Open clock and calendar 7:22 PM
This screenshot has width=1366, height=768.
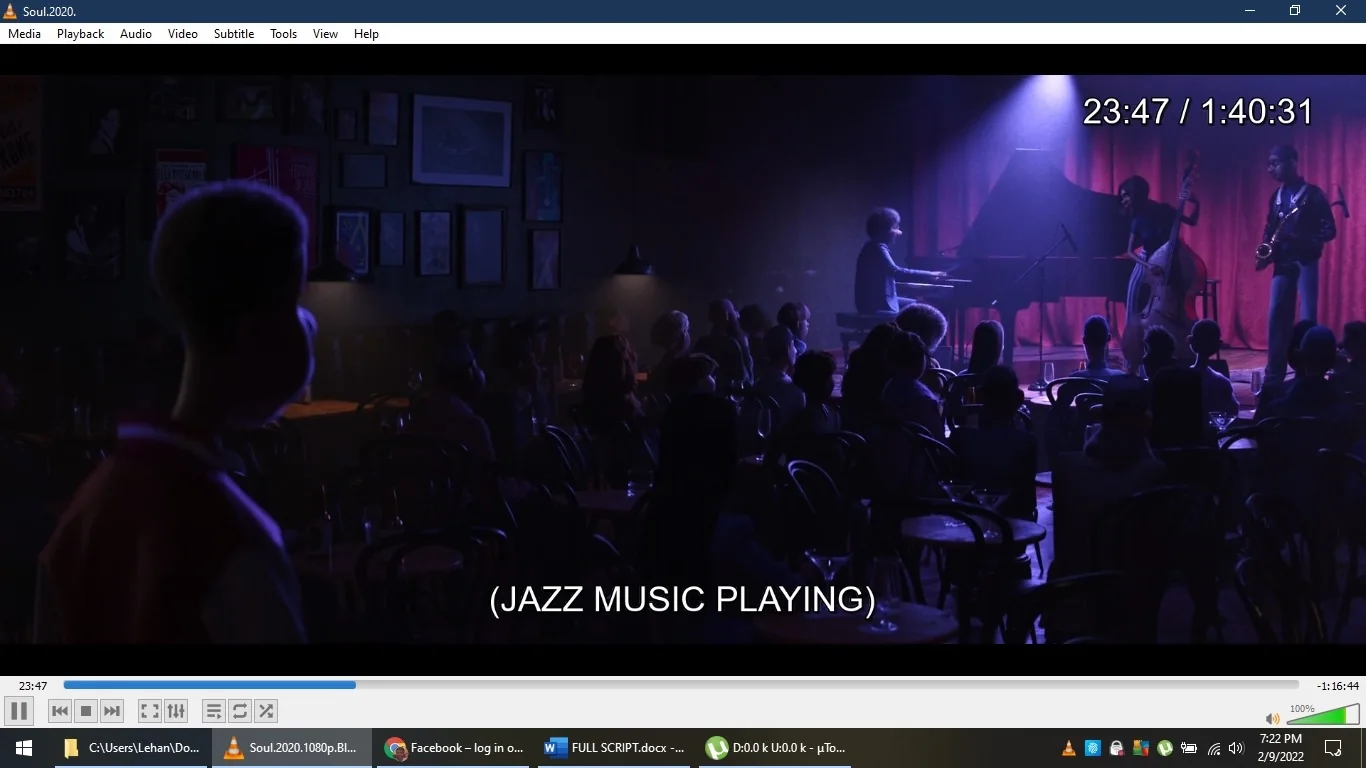pyautogui.click(x=1281, y=748)
